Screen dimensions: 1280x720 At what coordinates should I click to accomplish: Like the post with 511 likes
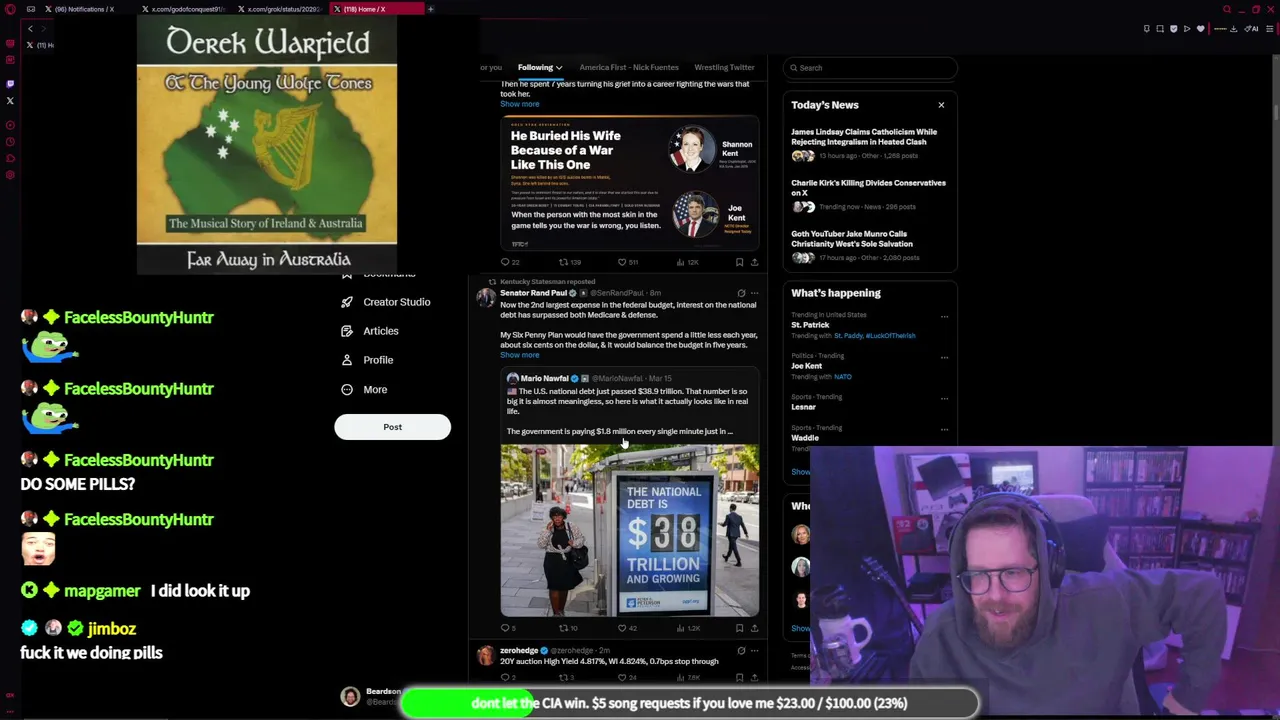point(628,262)
